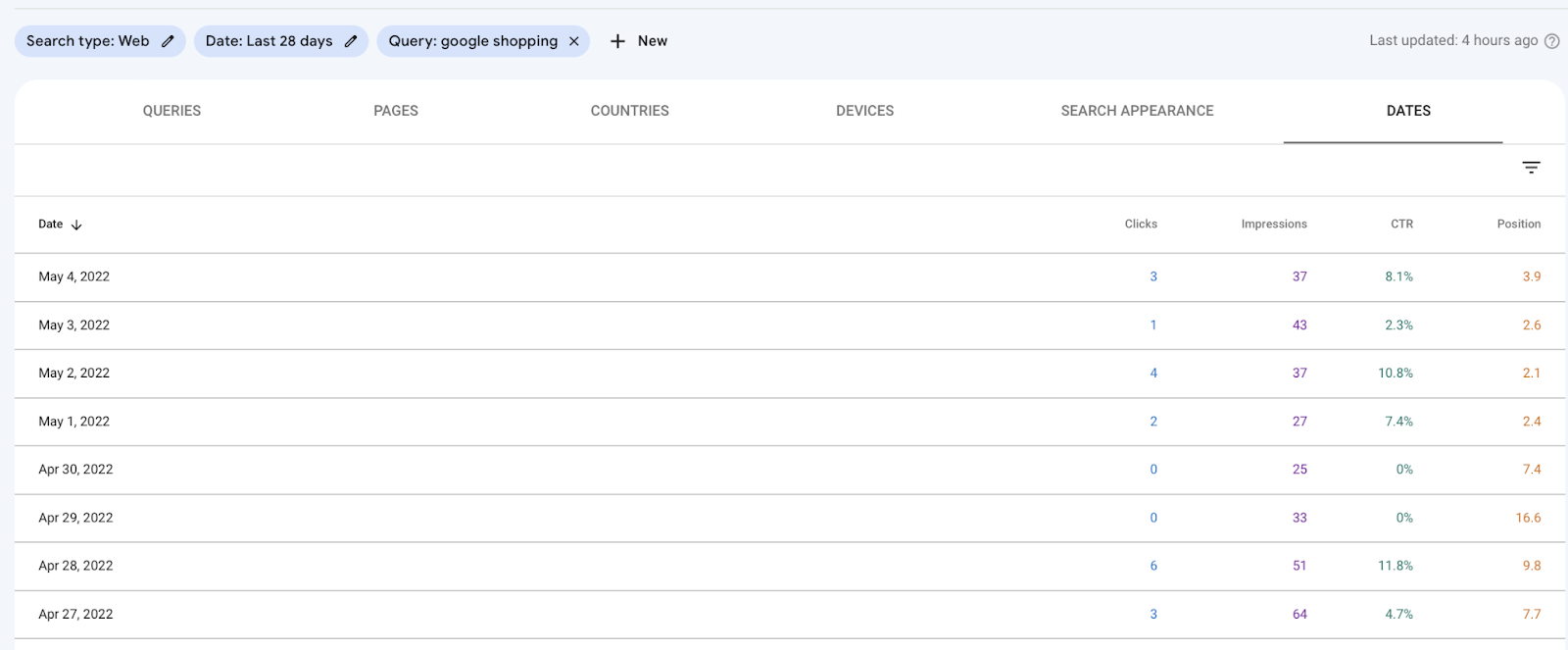This screenshot has width=1568, height=650.
Task: Click CTR value 11.8% for Apr 28
Action: (1396, 566)
